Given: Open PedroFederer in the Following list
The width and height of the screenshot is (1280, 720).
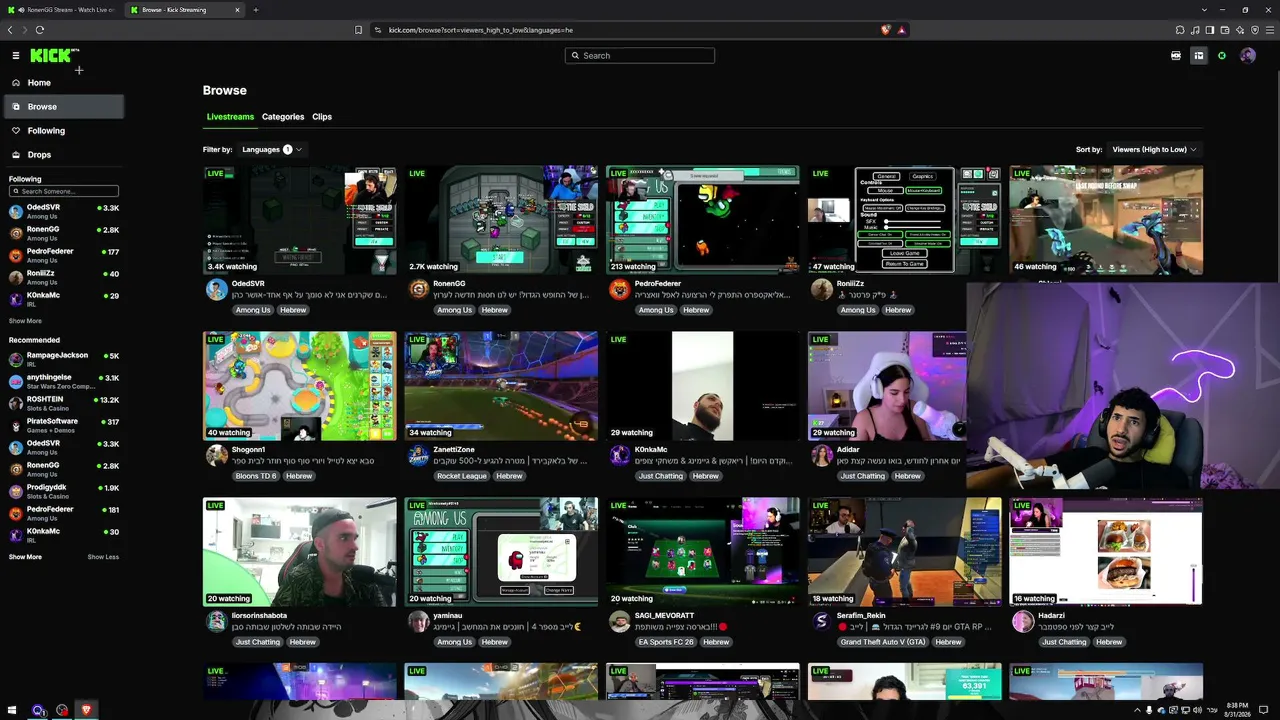Looking at the screenshot, I should coord(64,255).
